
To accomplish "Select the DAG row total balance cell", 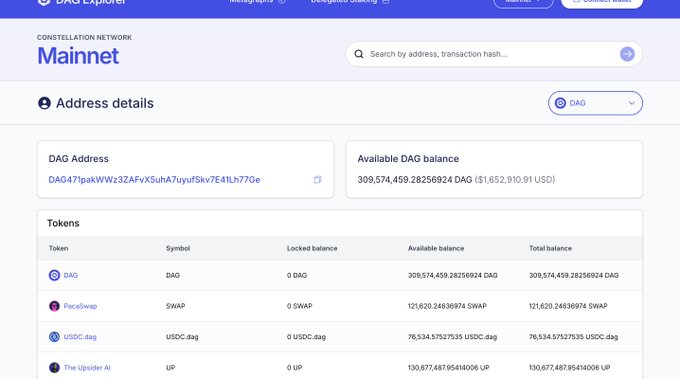I will [x=574, y=275].
